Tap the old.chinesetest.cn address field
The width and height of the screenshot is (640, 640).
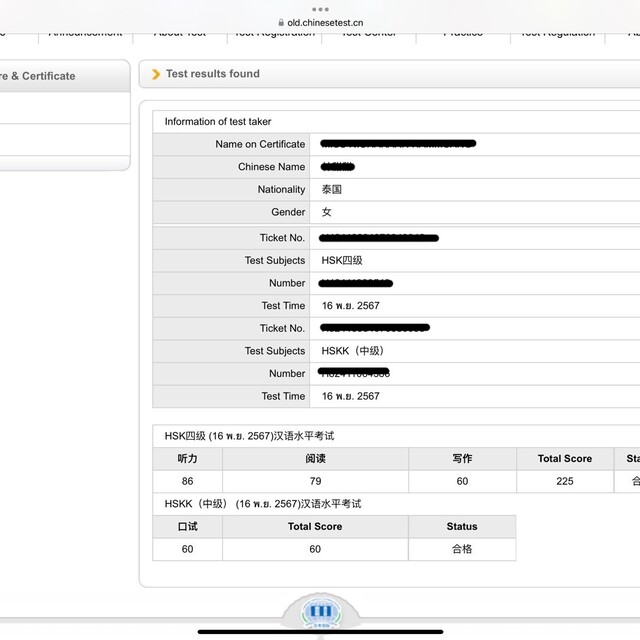tap(325, 22)
